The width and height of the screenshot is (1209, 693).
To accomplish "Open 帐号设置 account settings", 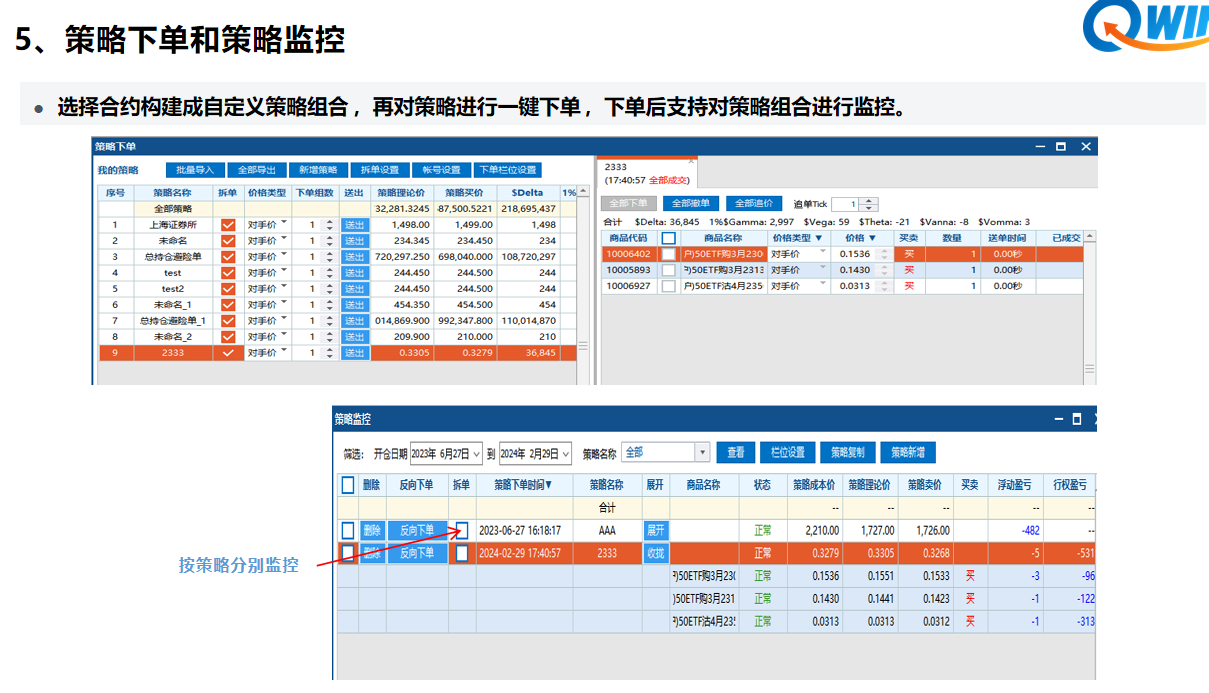I will click(442, 169).
